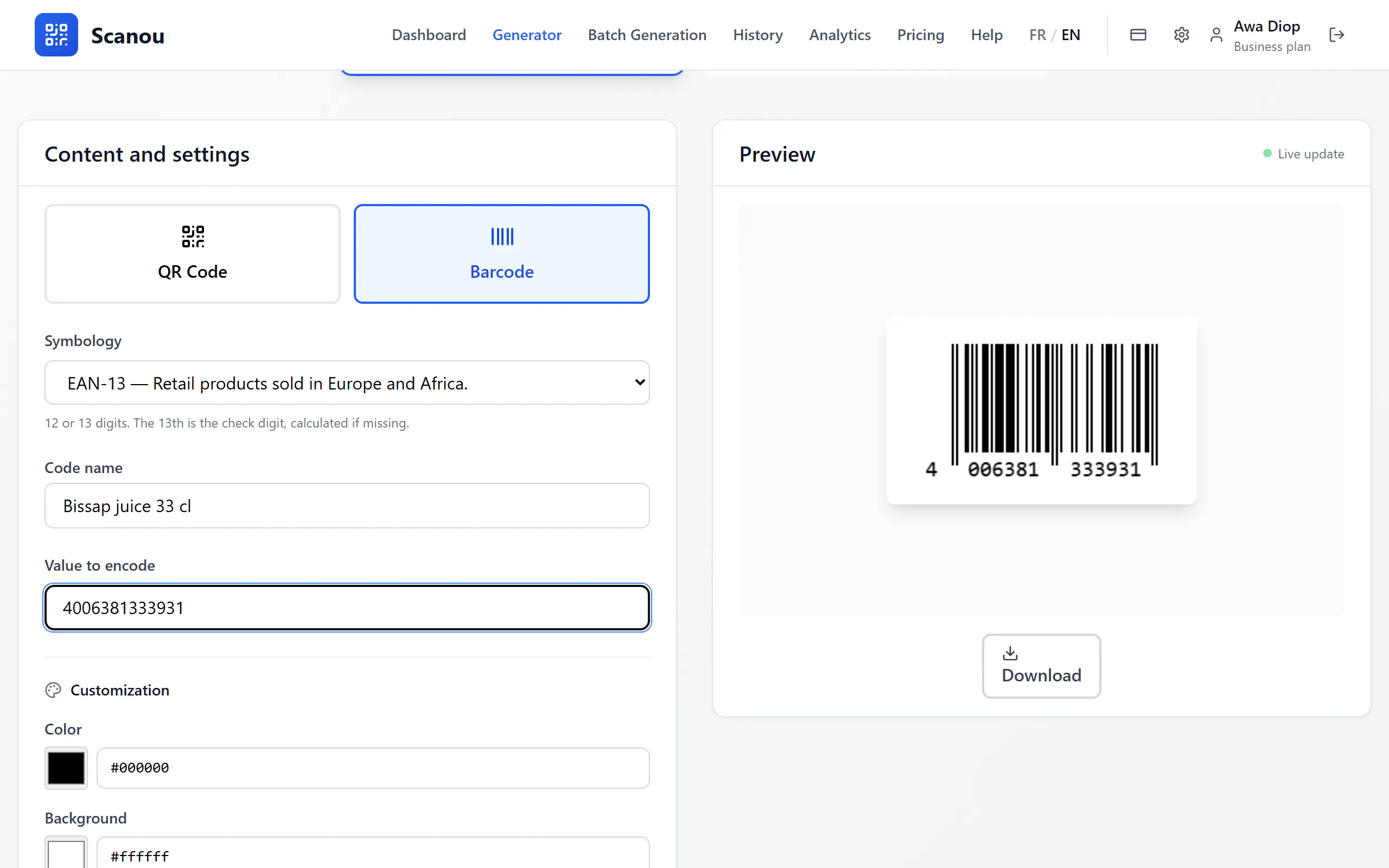Open the Pricing page
Viewport: 1389px width, 868px height.
click(x=921, y=35)
